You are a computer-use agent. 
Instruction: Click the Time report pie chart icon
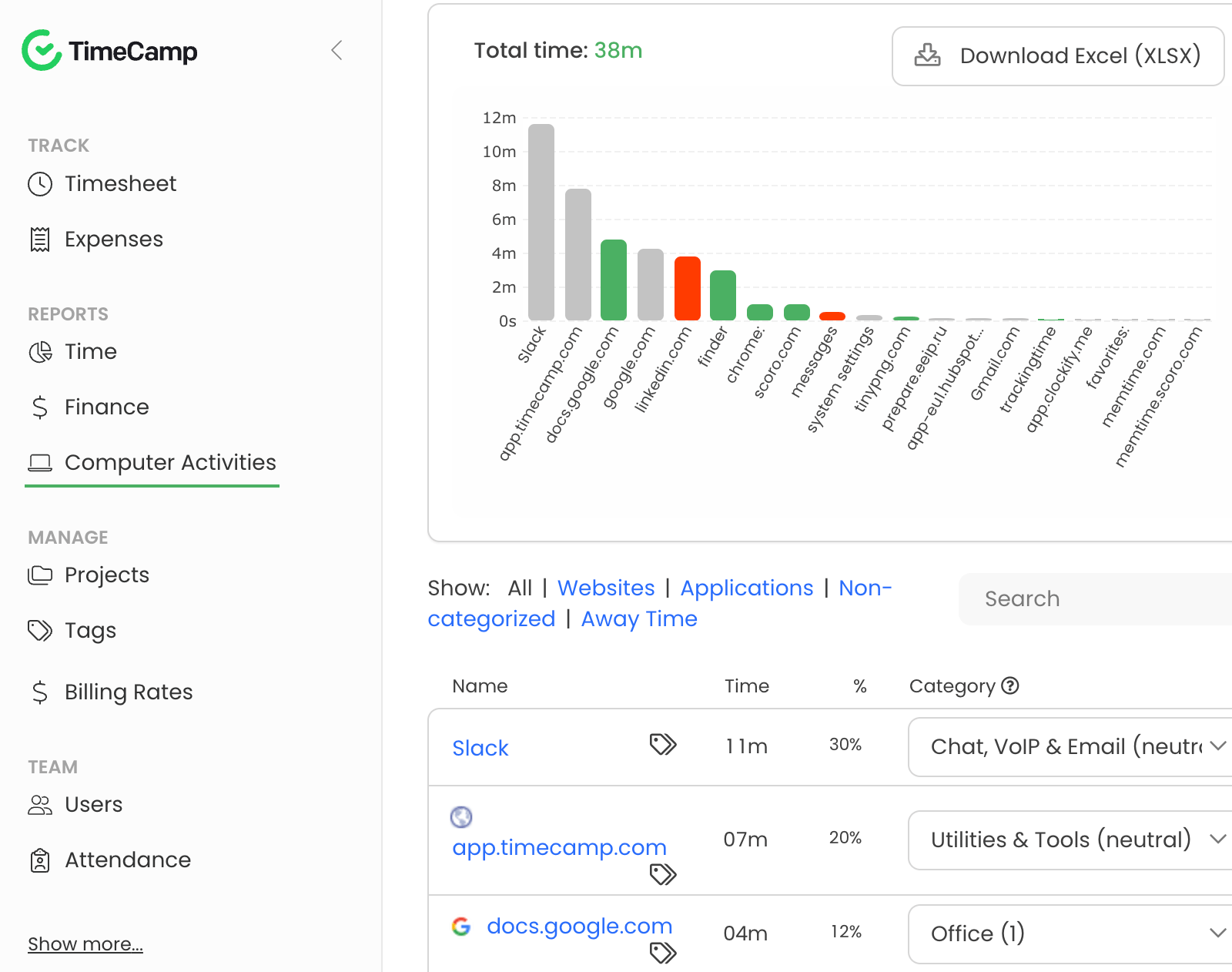[40, 352]
